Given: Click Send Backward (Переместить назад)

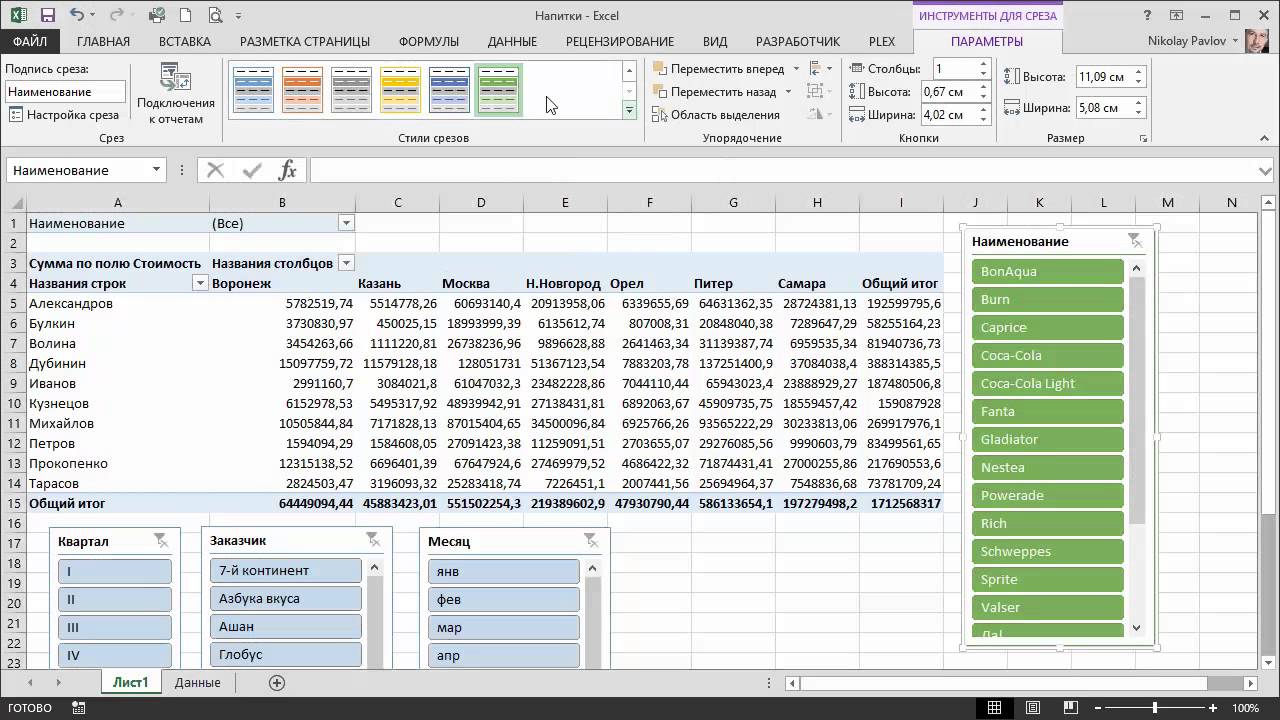Looking at the screenshot, I should pos(716,92).
